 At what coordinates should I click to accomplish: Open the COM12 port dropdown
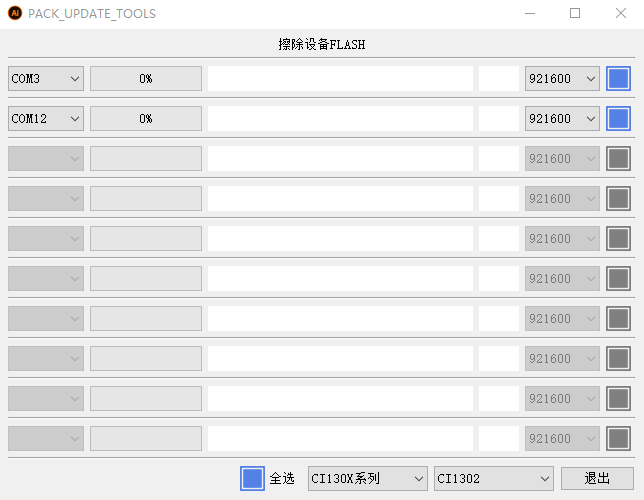point(46,119)
